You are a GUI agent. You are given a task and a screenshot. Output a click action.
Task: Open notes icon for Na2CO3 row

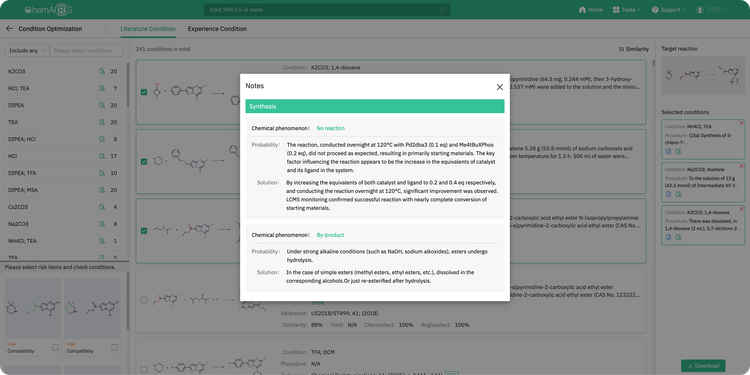(101, 224)
